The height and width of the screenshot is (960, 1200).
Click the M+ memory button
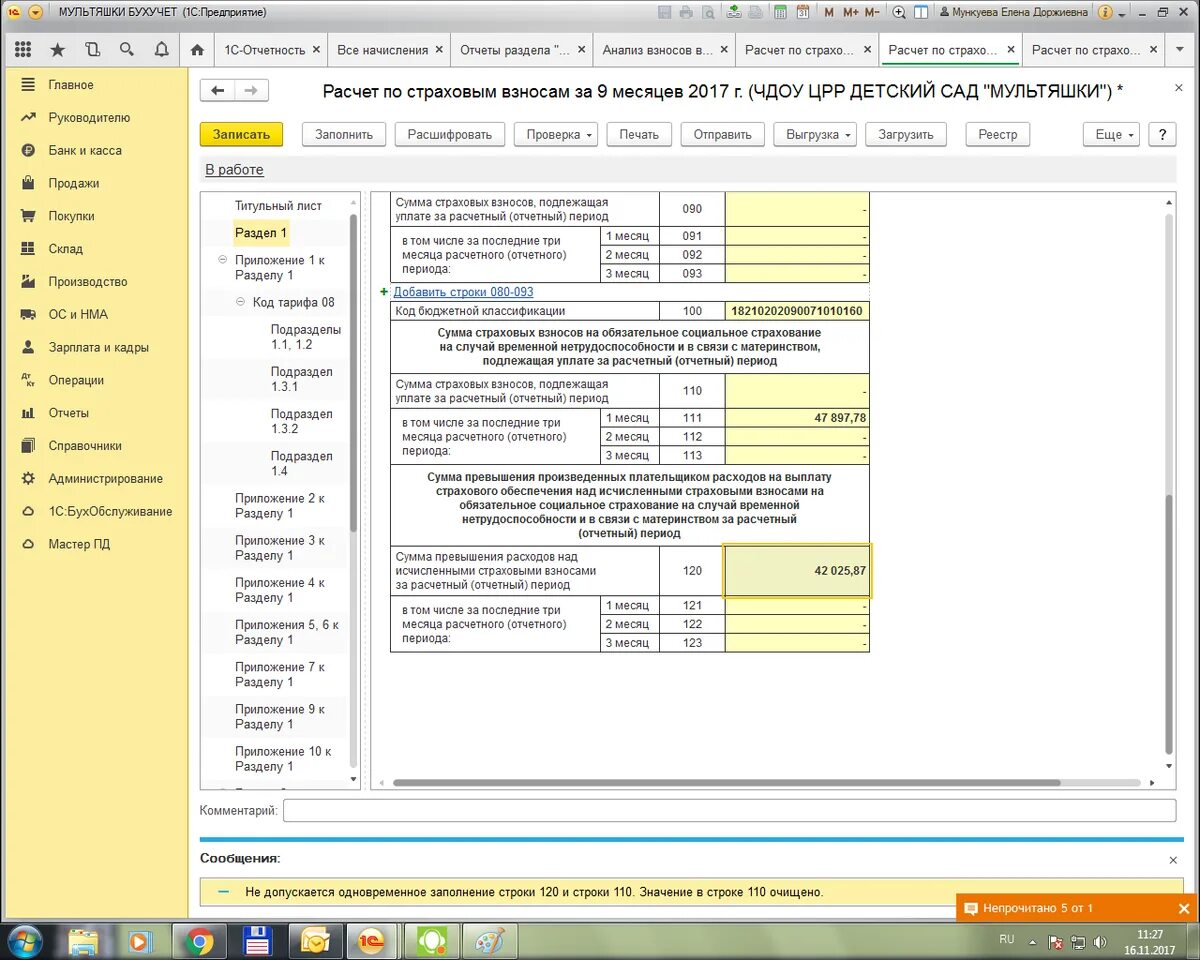pos(851,12)
